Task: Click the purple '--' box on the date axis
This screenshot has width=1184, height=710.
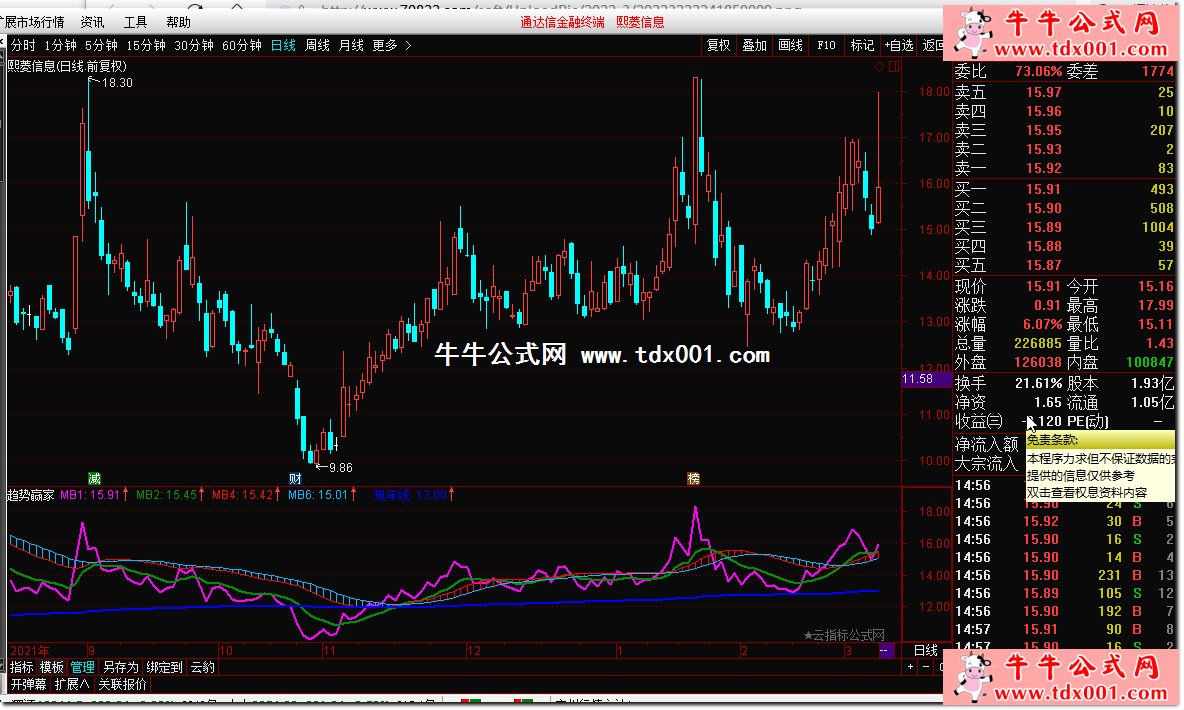Action: (885, 650)
